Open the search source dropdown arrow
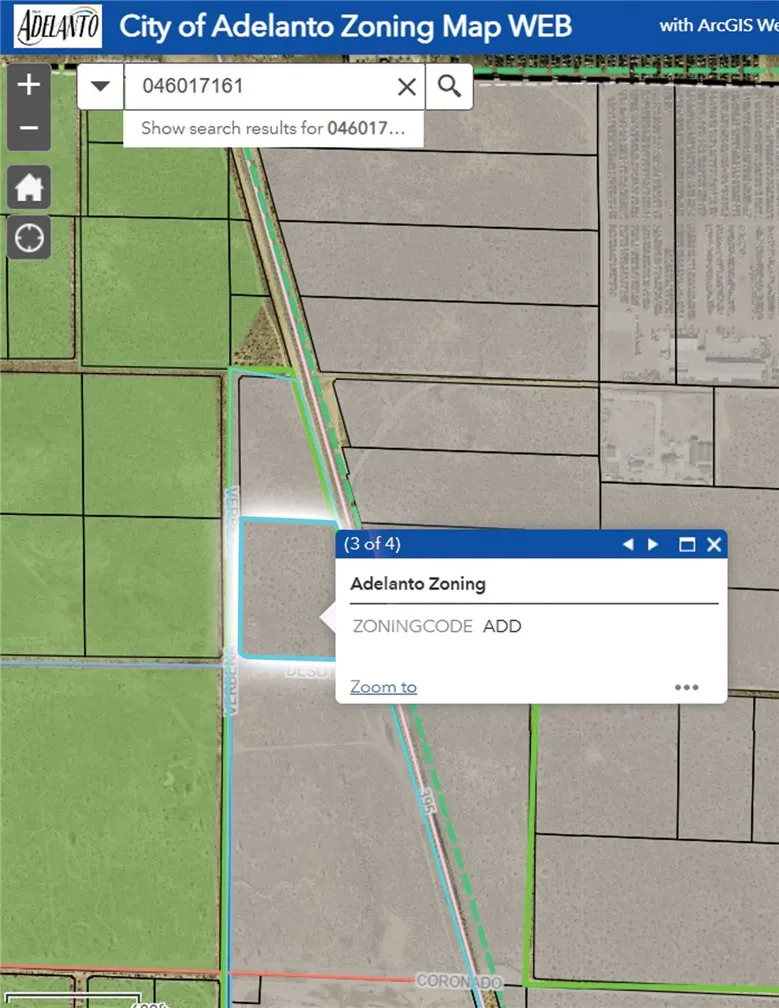Image resolution: width=779 pixels, height=1008 pixels. [x=100, y=87]
